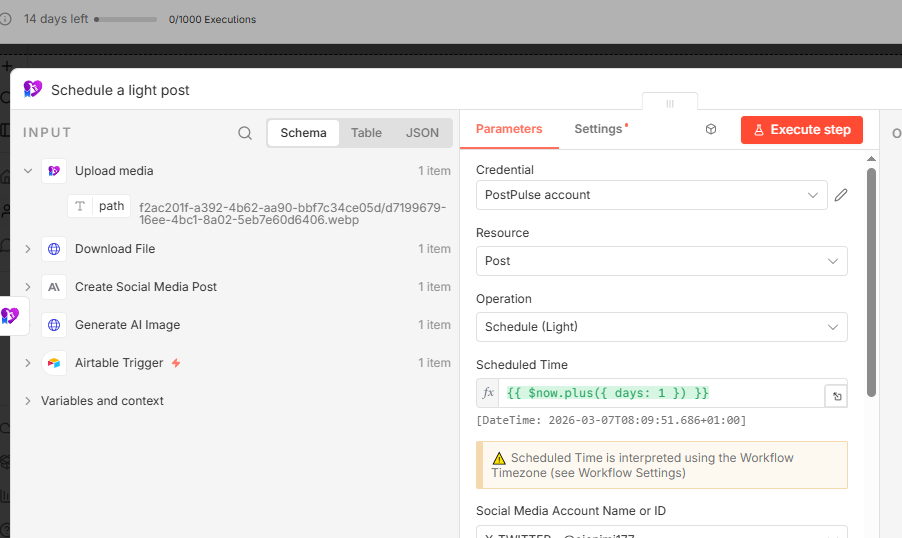The image size is (902, 538).
Task: Click the Scheduled Time expression field
Action: (x=662, y=393)
